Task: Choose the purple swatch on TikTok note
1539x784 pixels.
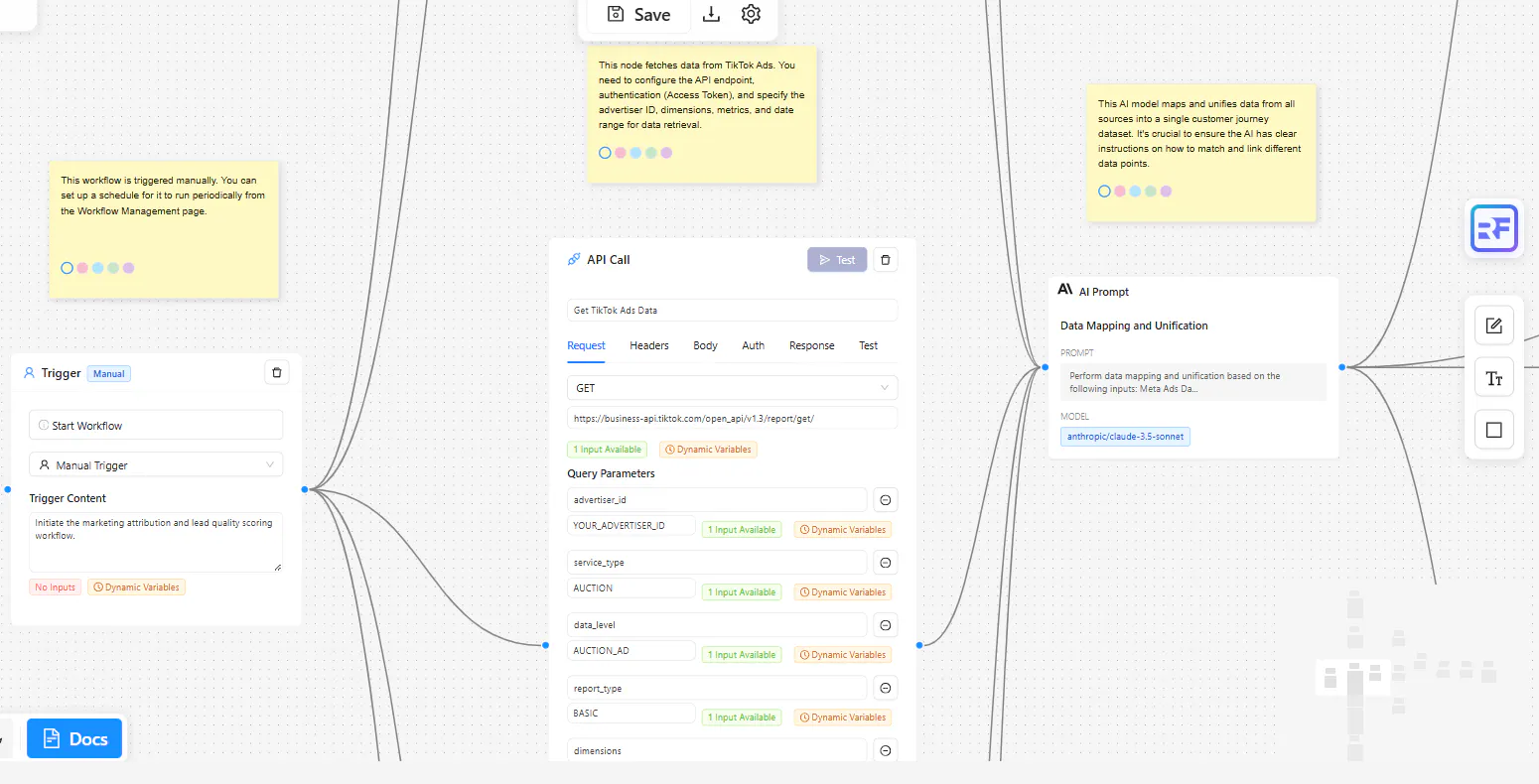Action: tap(666, 153)
